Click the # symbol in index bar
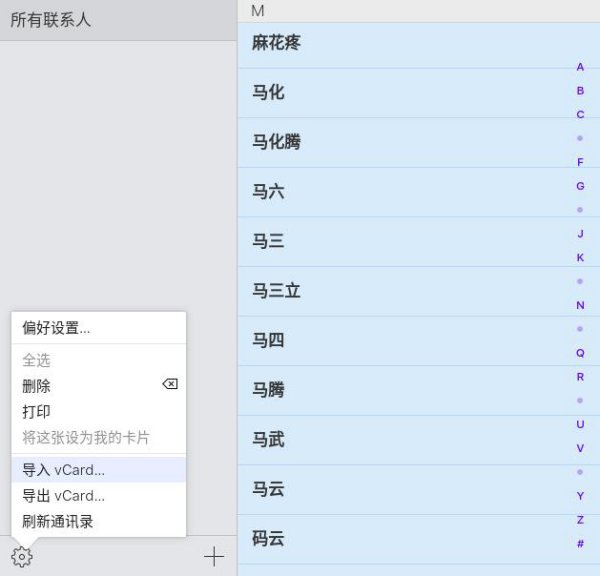 [580, 544]
